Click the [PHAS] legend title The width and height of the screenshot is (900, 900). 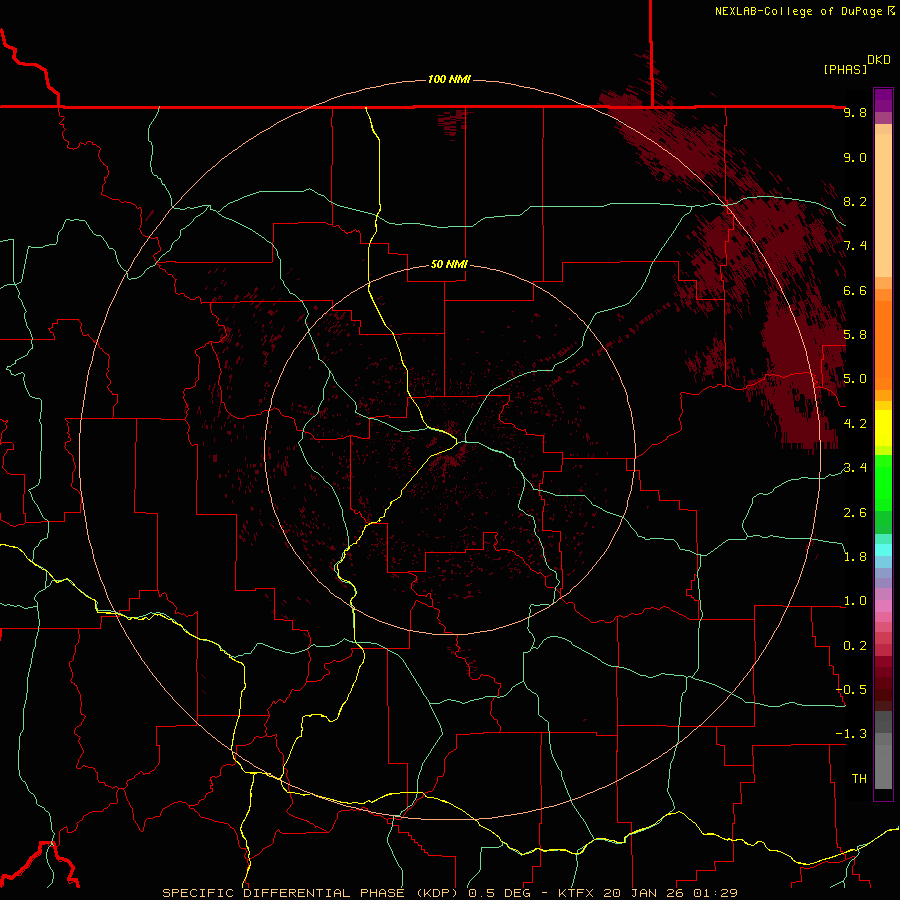(845, 69)
